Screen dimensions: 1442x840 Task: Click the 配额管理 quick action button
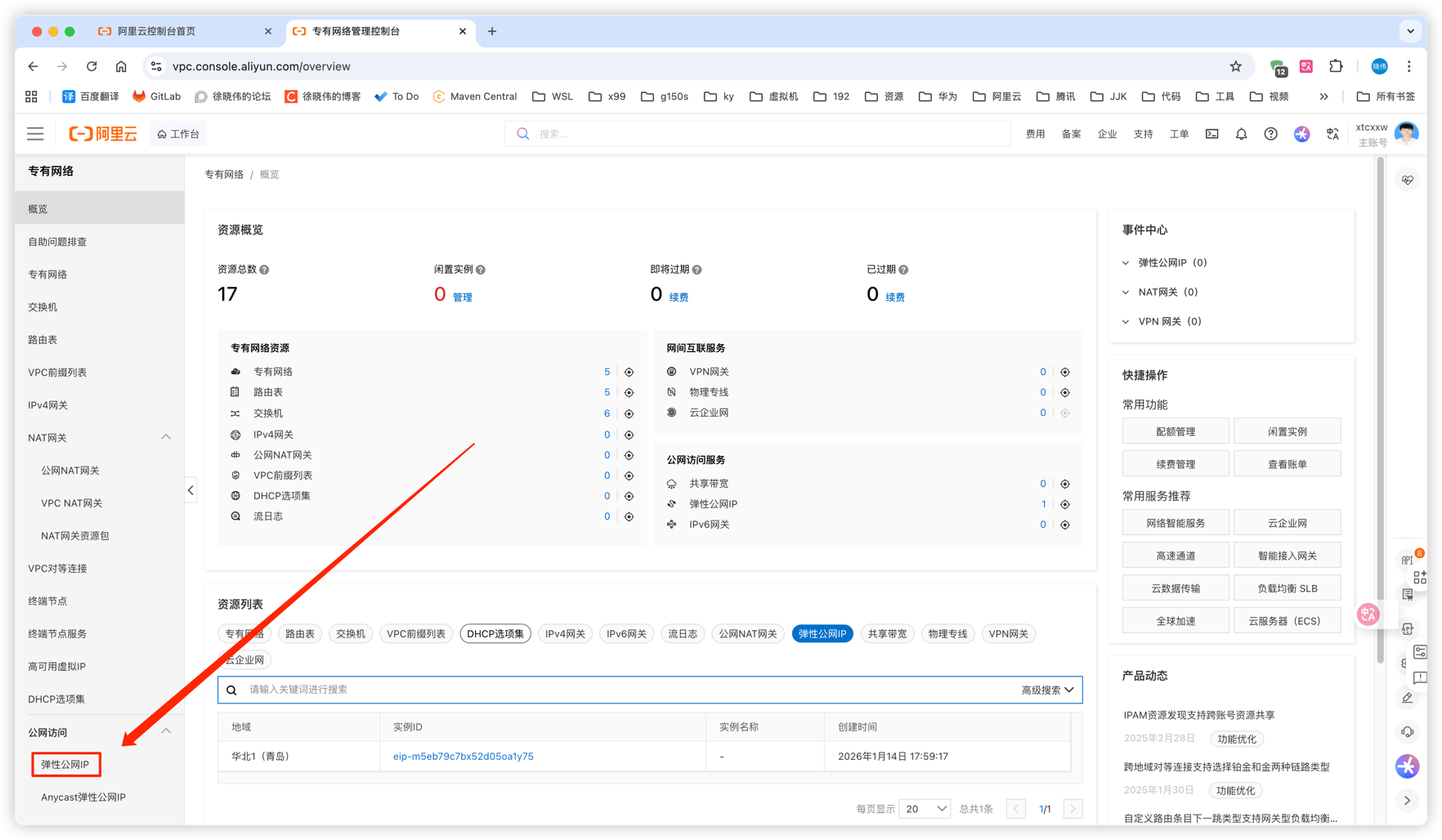pyautogui.click(x=1176, y=431)
